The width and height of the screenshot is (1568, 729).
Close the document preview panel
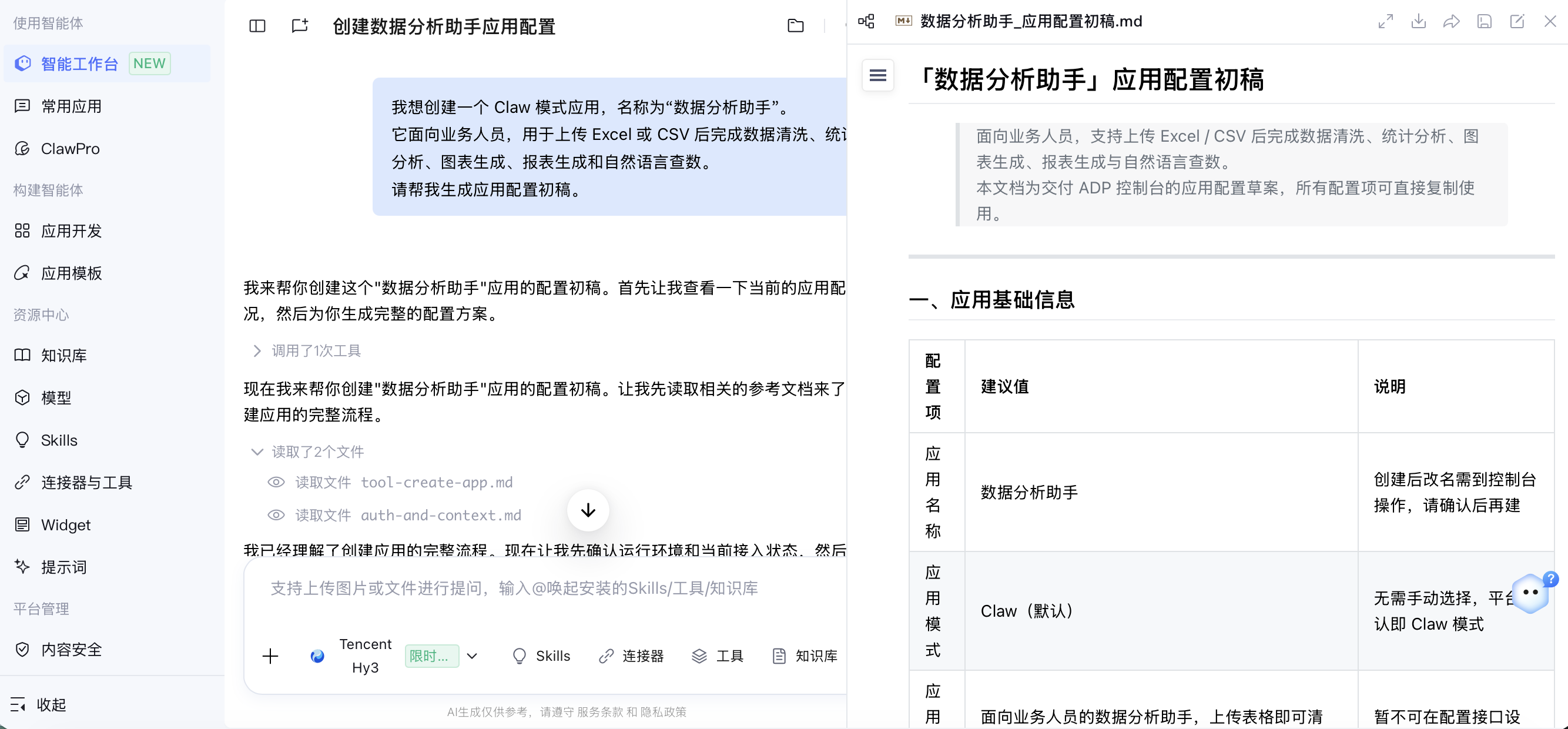1550,21
